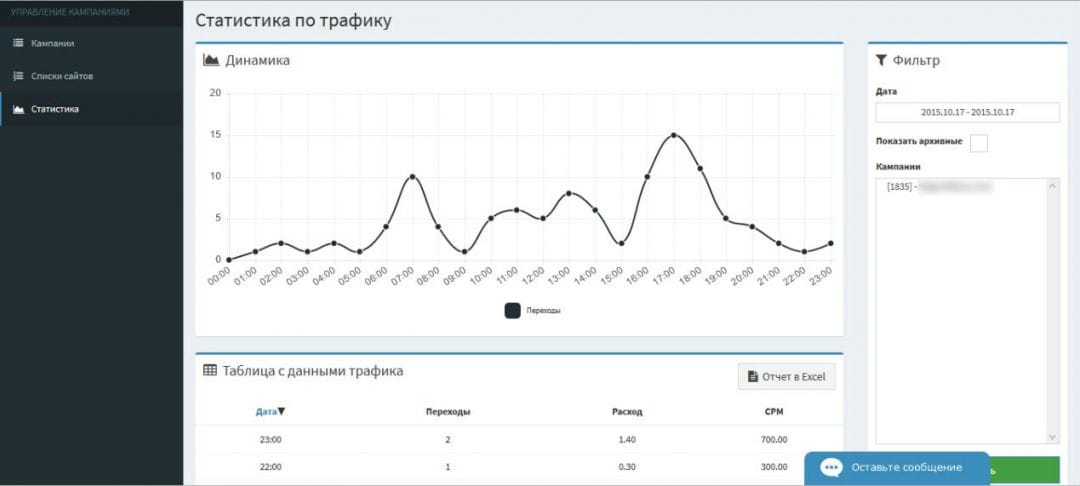The height and width of the screenshot is (486, 1080).
Task: Click the 07:00 data point on chart
Action: point(412,177)
